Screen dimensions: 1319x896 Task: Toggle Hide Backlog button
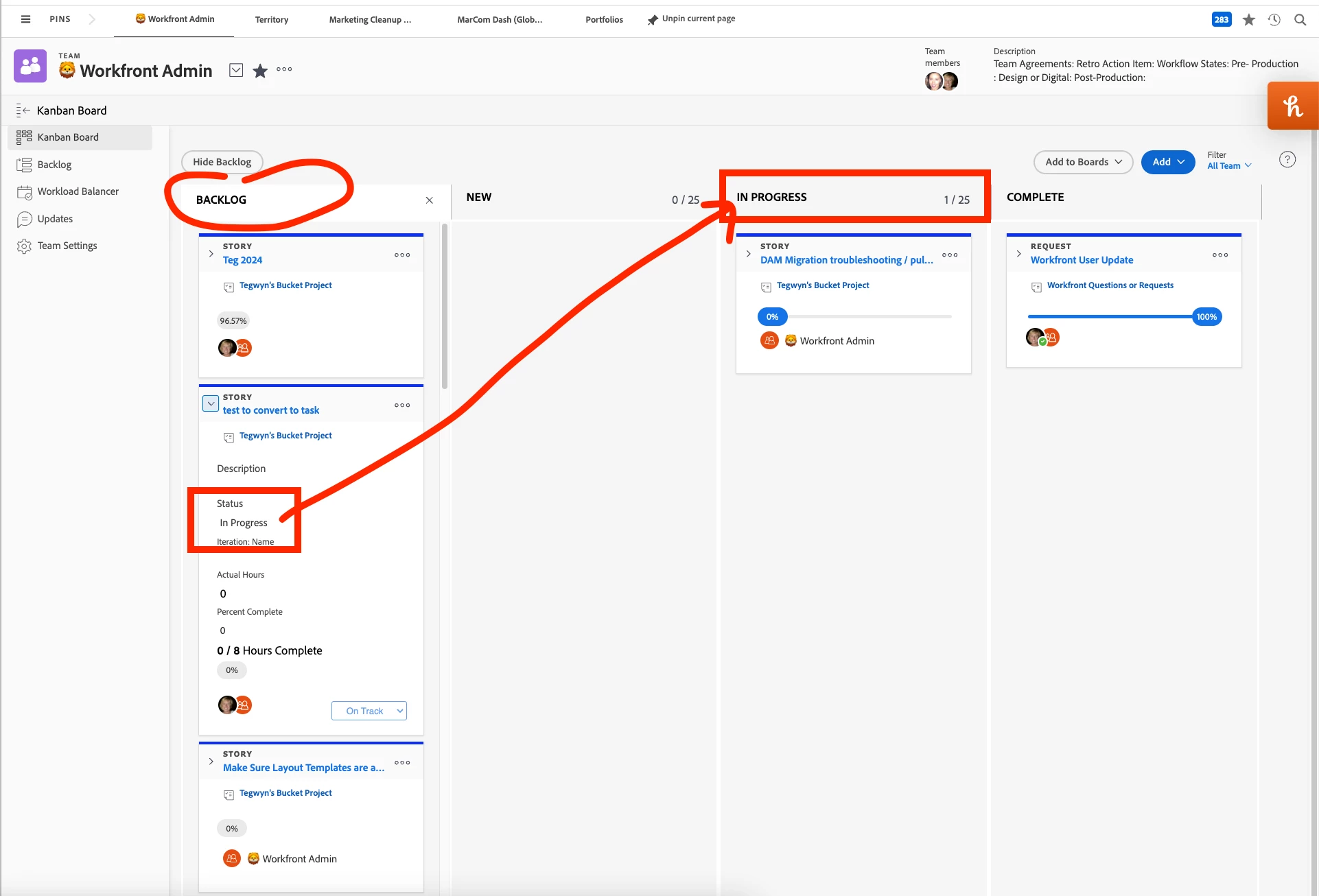click(x=222, y=162)
